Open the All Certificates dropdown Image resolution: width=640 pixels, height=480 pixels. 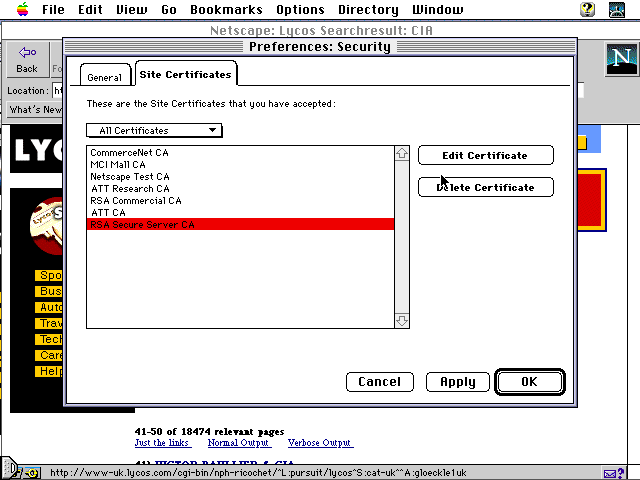pos(154,131)
